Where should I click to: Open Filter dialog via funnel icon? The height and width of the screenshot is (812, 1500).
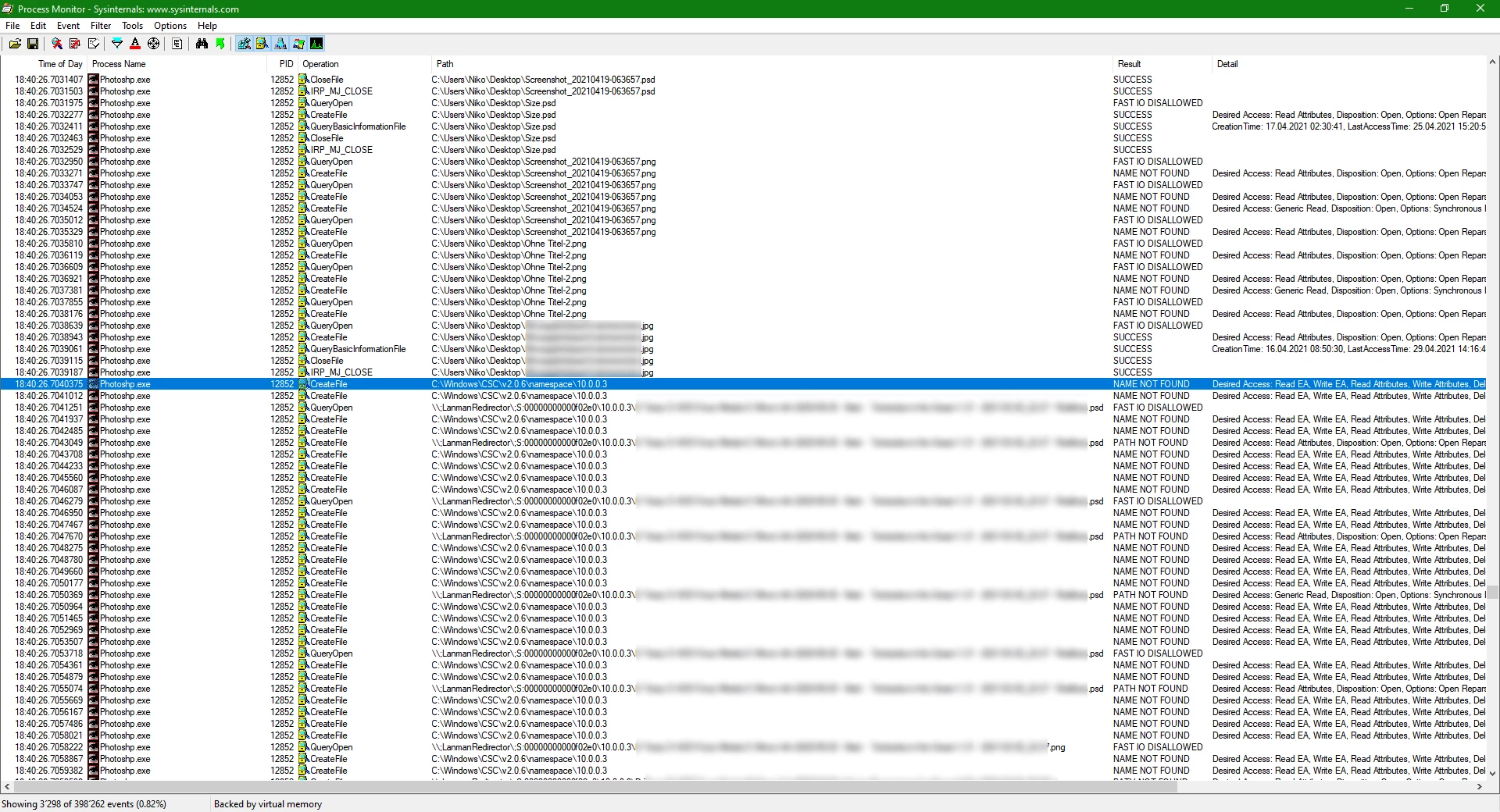point(117,44)
